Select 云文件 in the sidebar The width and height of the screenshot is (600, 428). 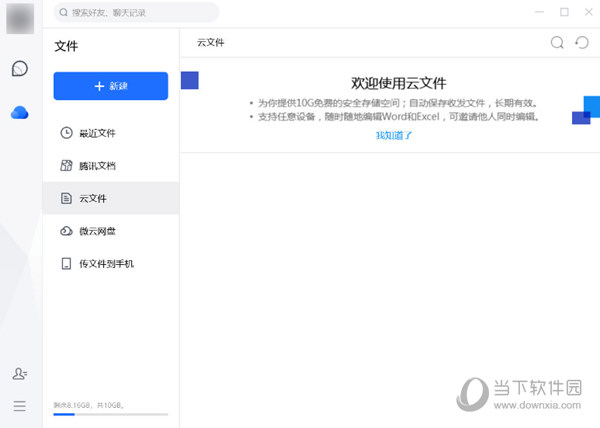click(x=111, y=198)
